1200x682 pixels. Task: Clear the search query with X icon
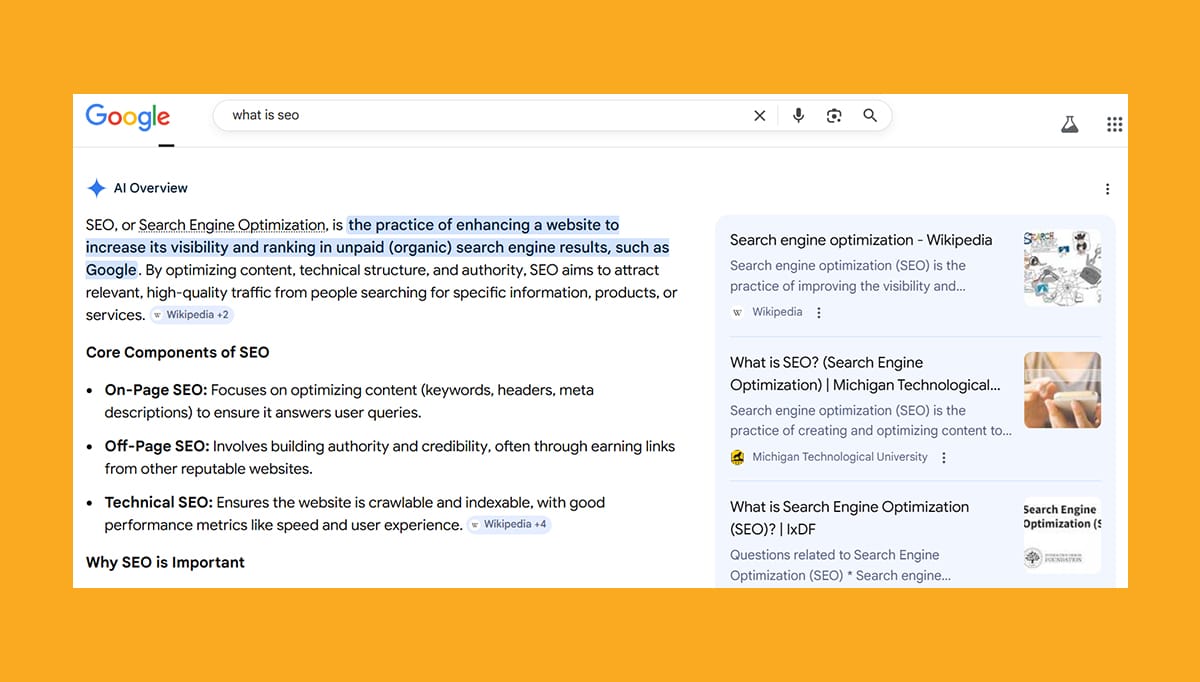760,116
